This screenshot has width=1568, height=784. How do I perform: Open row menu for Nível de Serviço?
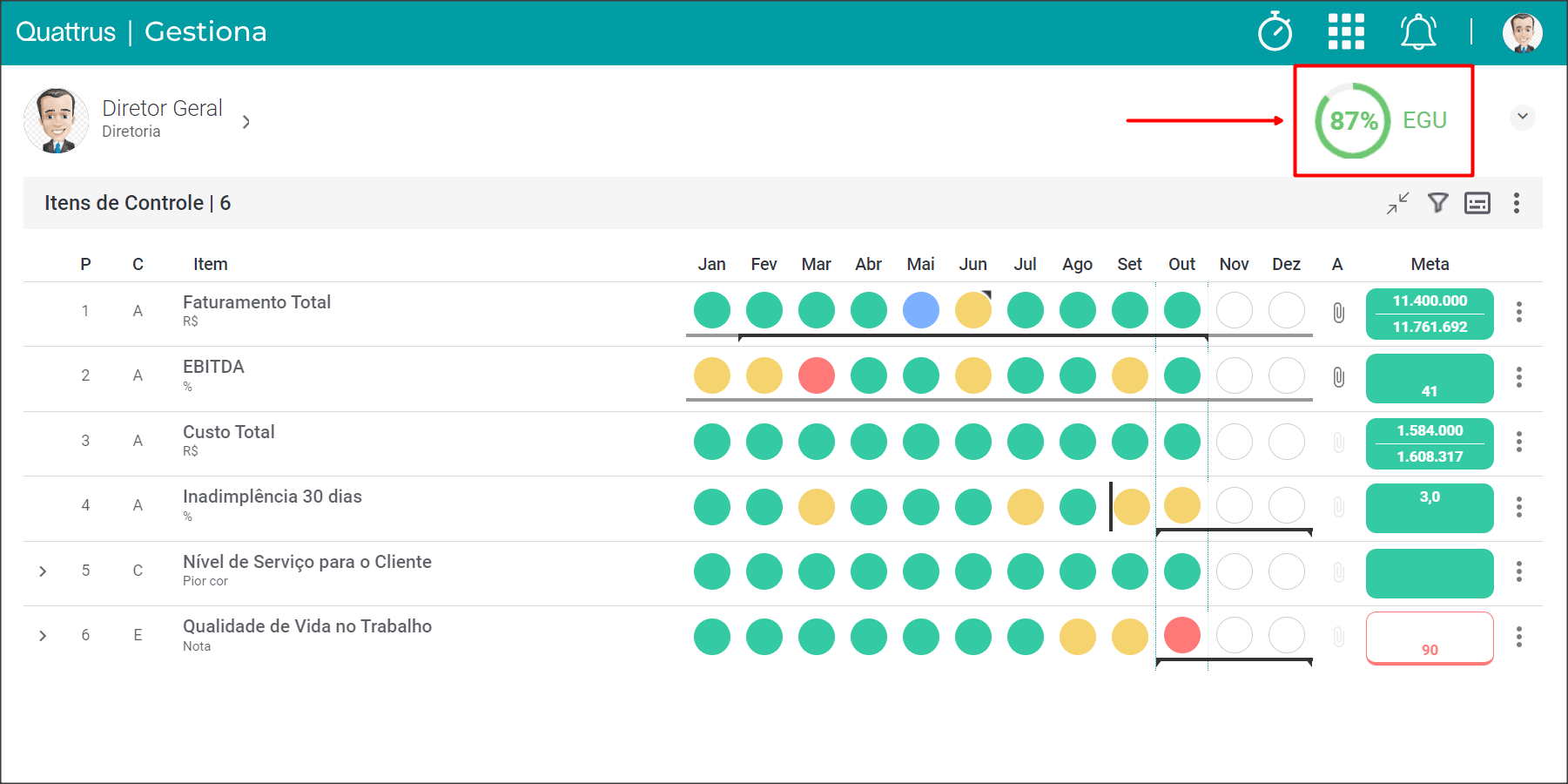point(1519,571)
